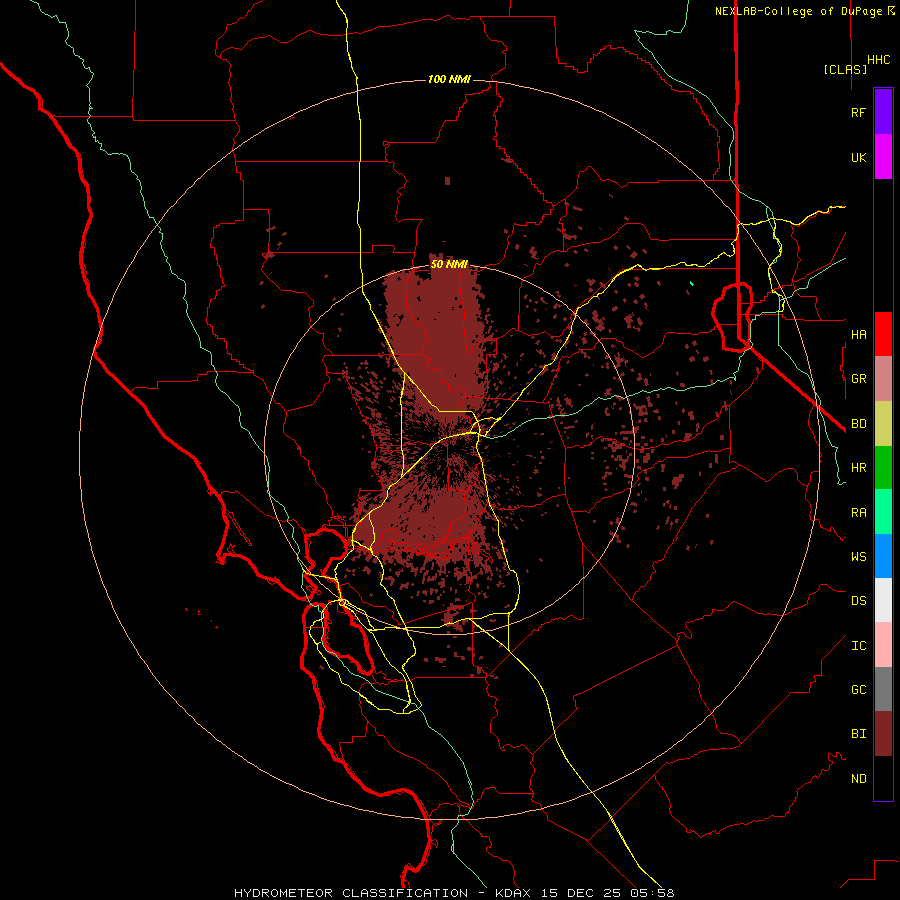The width and height of the screenshot is (900, 900).
Task: Select the GR legend color block
Action: pos(883,379)
